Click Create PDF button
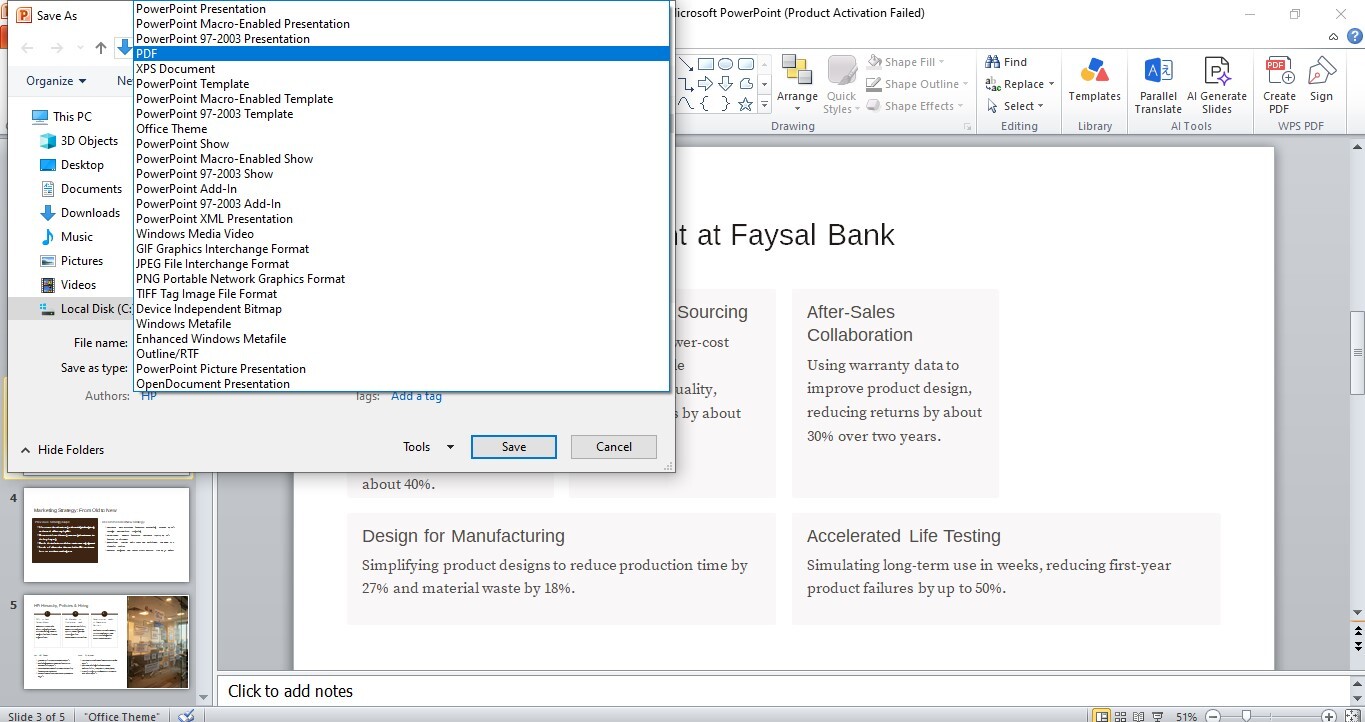1365x722 pixels. (1279, 85)
